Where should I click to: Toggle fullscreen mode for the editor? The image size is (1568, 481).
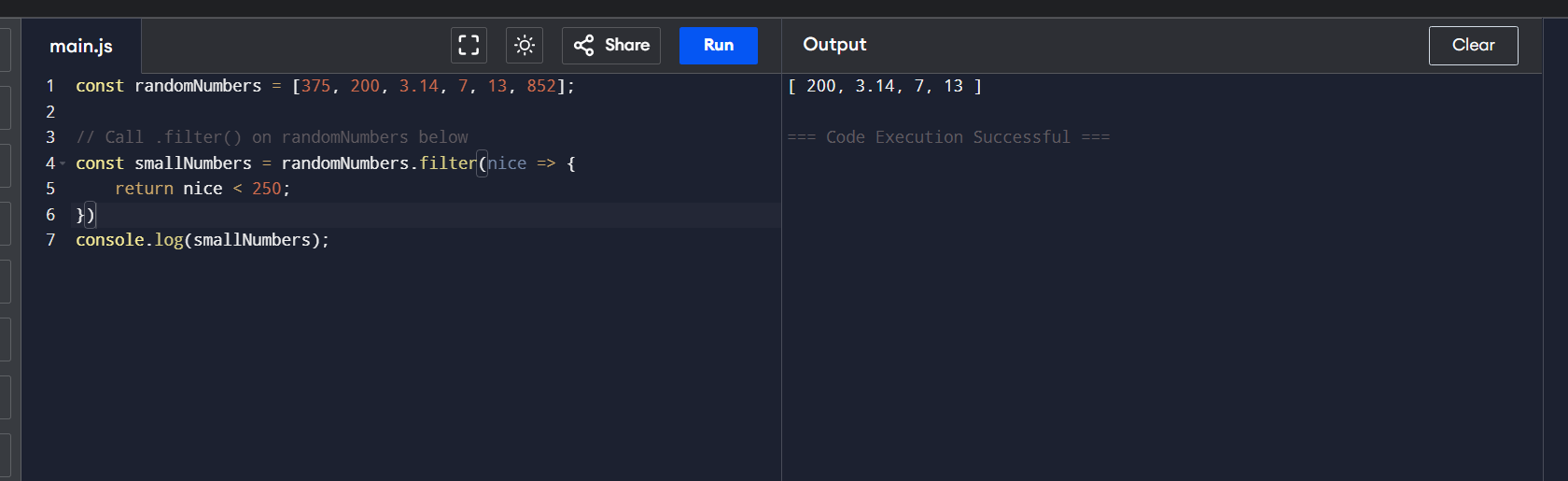(x=469, y=45)
